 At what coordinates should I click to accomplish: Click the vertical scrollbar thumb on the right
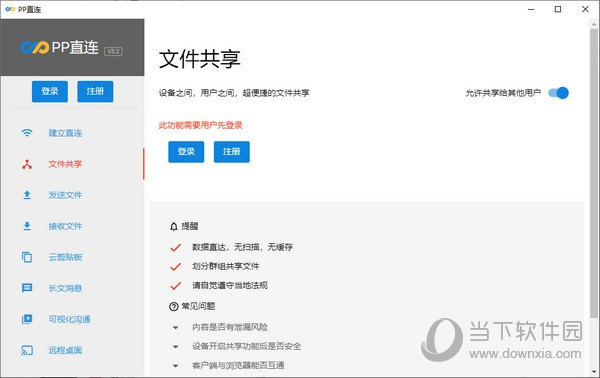(593, 172)
